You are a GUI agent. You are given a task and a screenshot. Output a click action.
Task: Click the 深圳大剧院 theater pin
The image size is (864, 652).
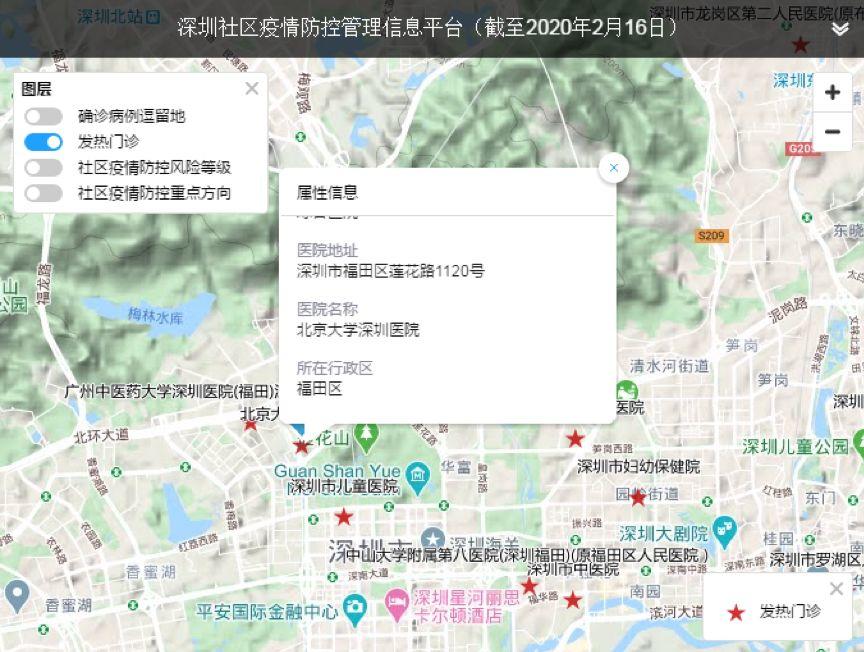click(724, 531)
